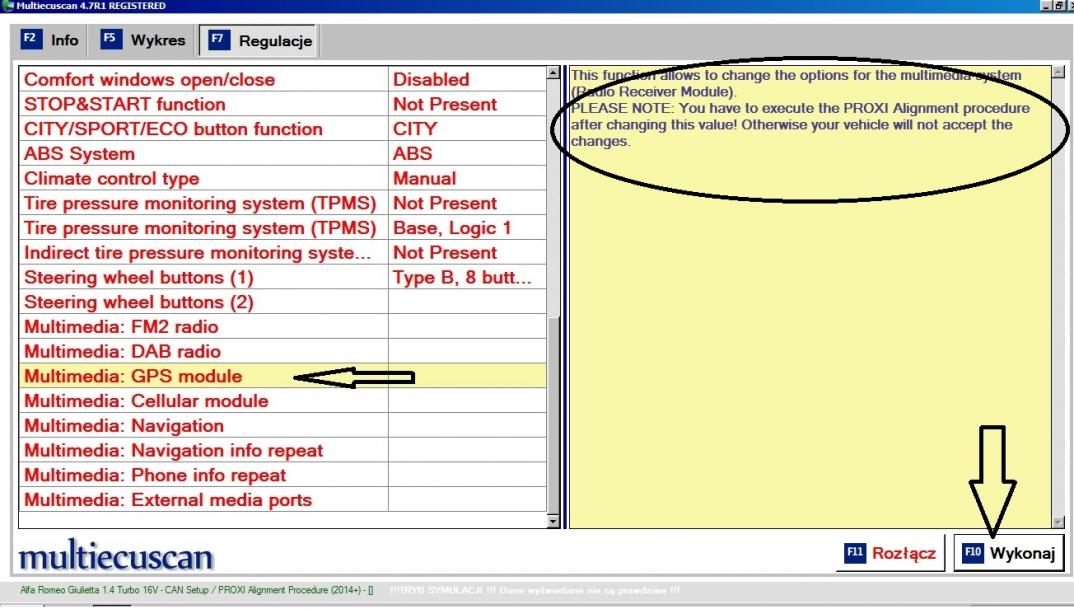Click the CITY value cell
This screenshot has height=609, width=1074.
point(467,129)
